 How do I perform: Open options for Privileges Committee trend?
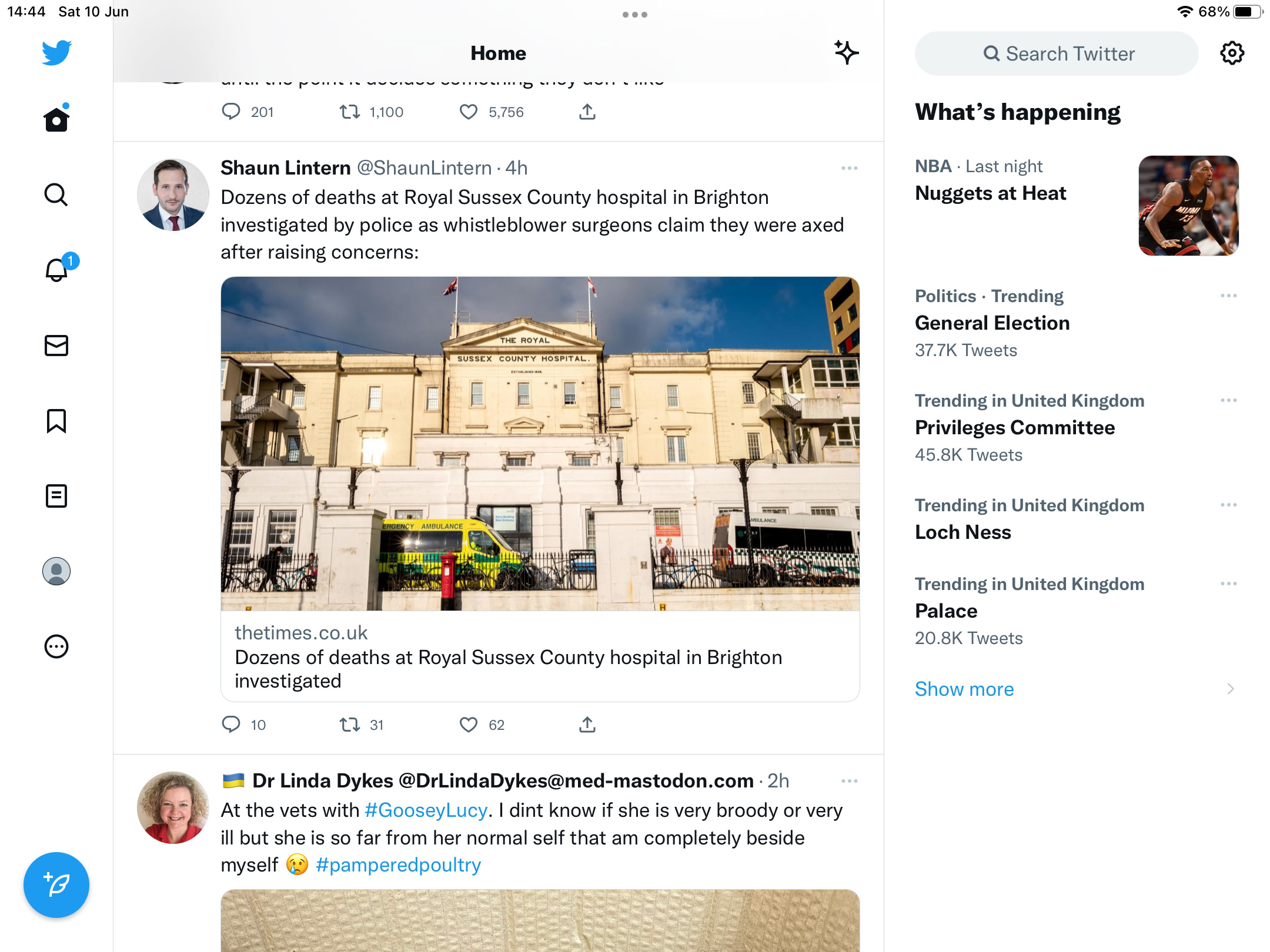coord(1228,400)
